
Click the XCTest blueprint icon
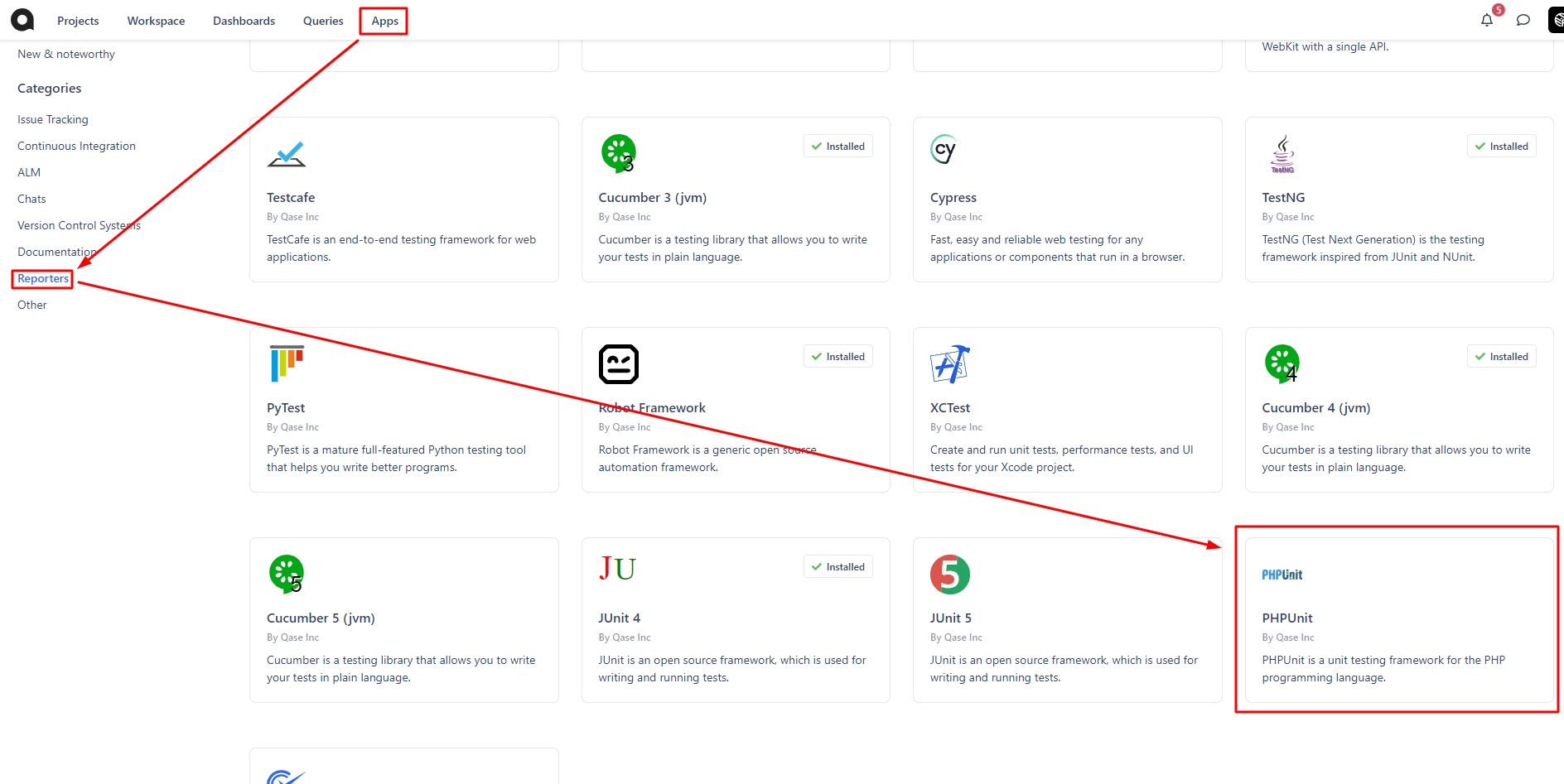click(950, 364)
